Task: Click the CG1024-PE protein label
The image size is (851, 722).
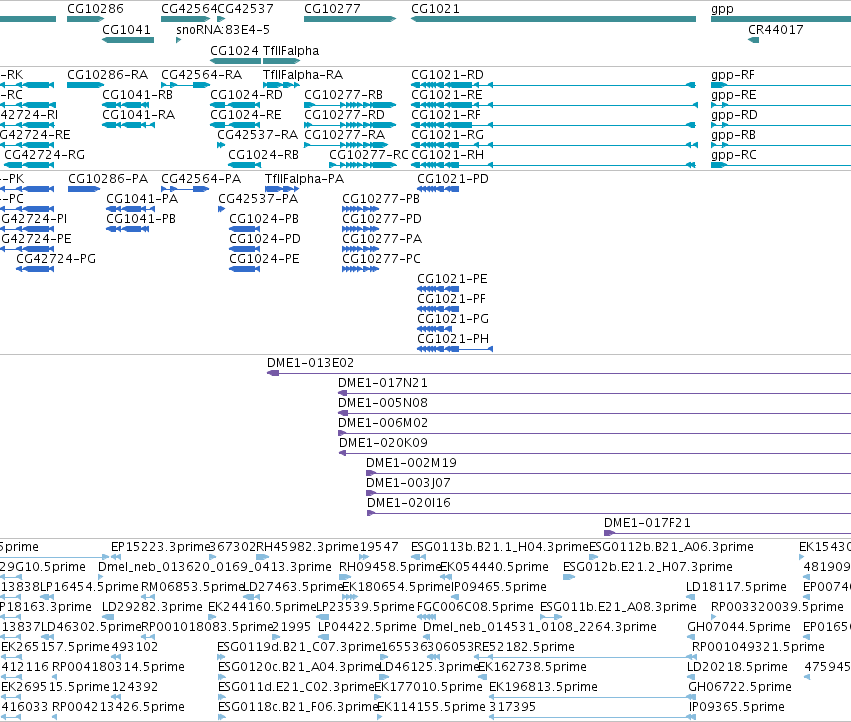Action: [264, 259]
